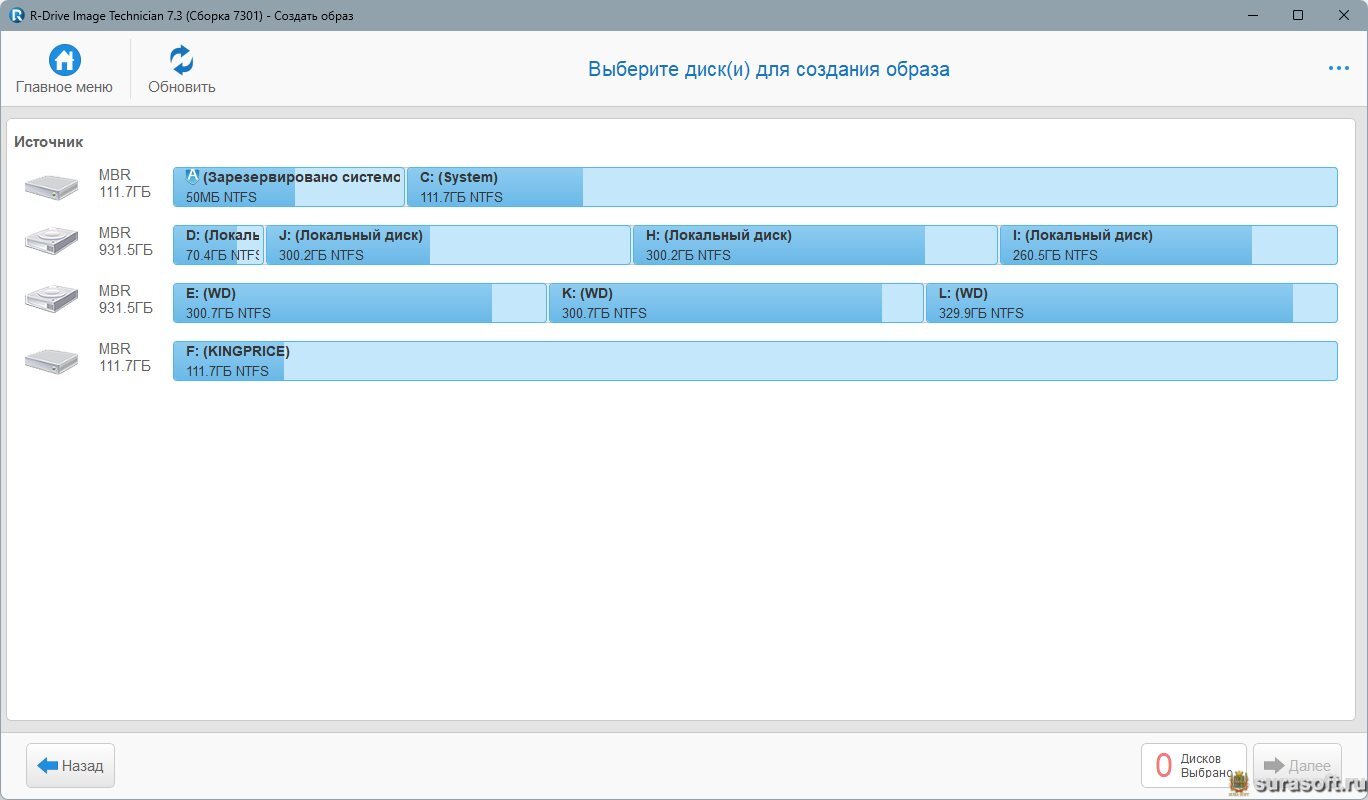1368x800 pixels.
Task: Select the I: (Локальный диск) 260.5ГБ partition
Action: coord(1169,245)
